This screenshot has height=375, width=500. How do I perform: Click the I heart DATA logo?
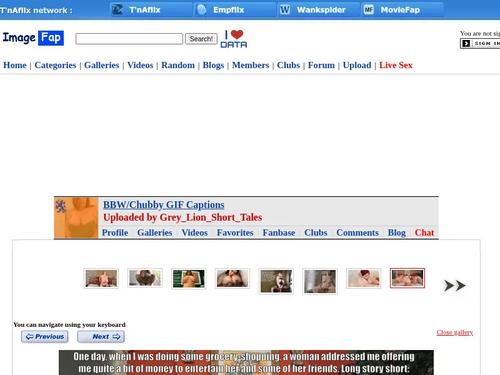coord(234,39)
